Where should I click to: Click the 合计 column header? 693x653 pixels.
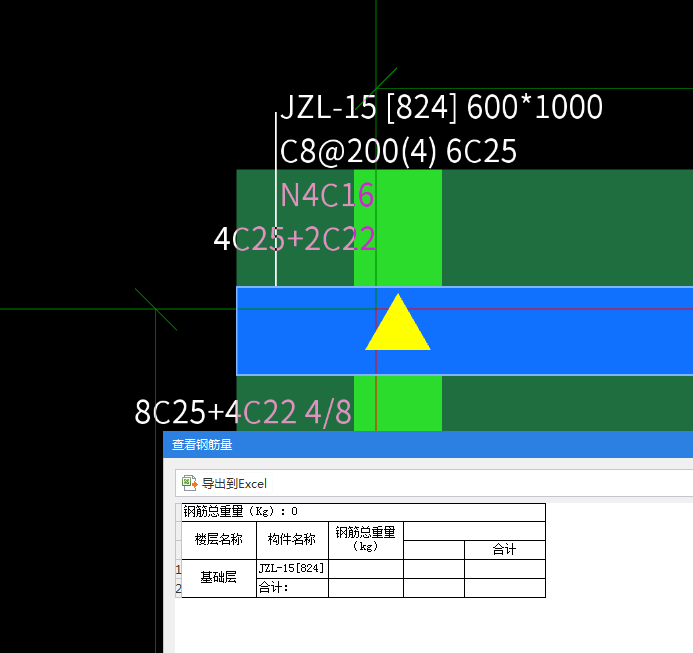click(x=505, y=550)
